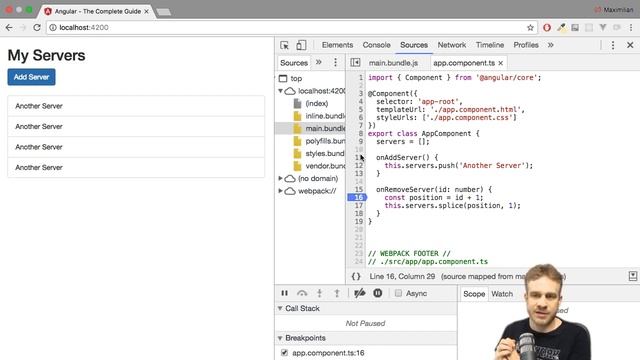Open the (index) file
Screen dimensions: 640x360
(317, 103)
